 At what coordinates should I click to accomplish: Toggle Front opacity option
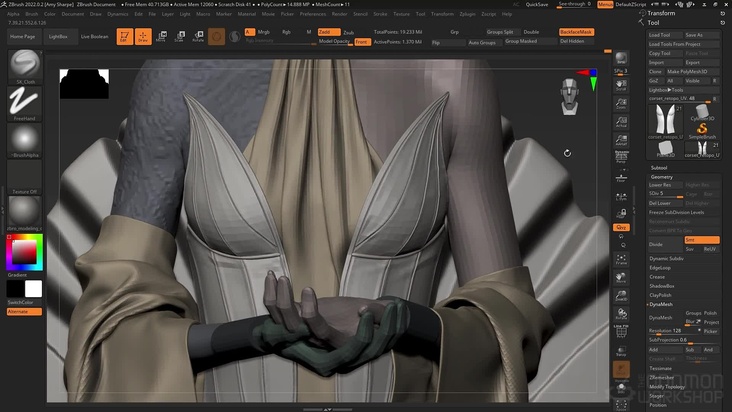(x=362, y=42)
